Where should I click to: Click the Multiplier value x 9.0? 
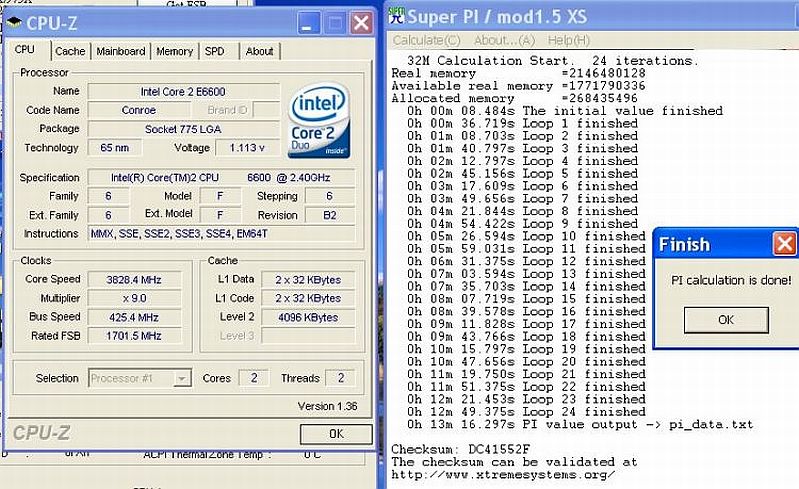[134, 298]
